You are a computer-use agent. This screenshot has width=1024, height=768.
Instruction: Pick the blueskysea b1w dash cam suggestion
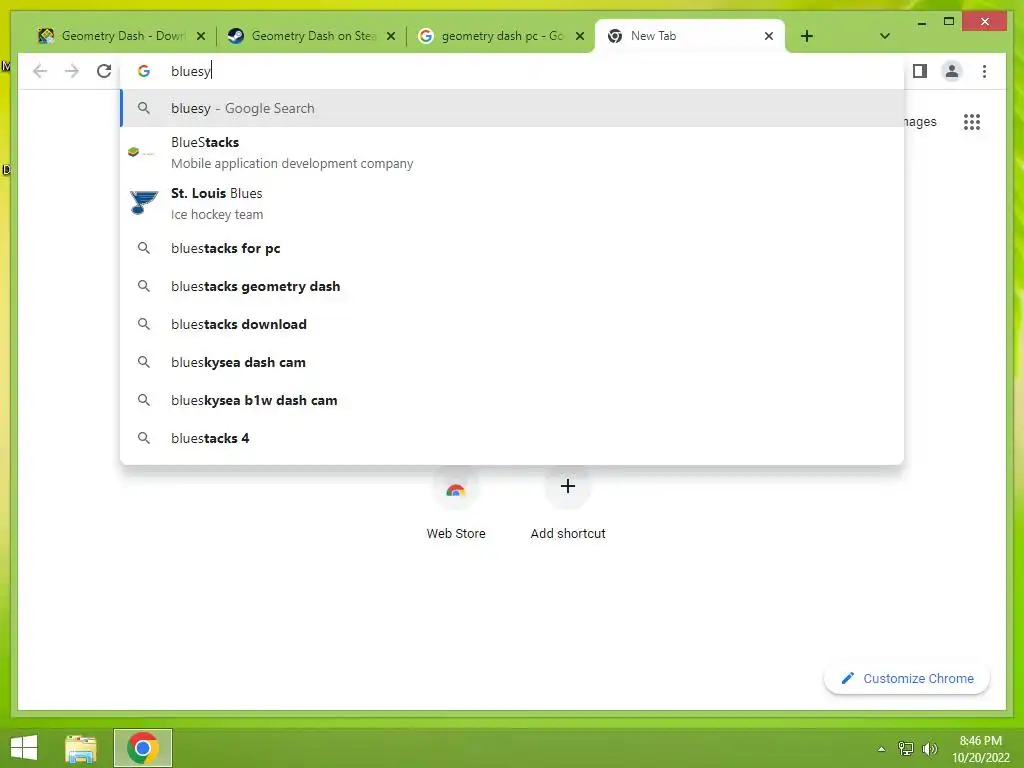(x=512, y=400)
